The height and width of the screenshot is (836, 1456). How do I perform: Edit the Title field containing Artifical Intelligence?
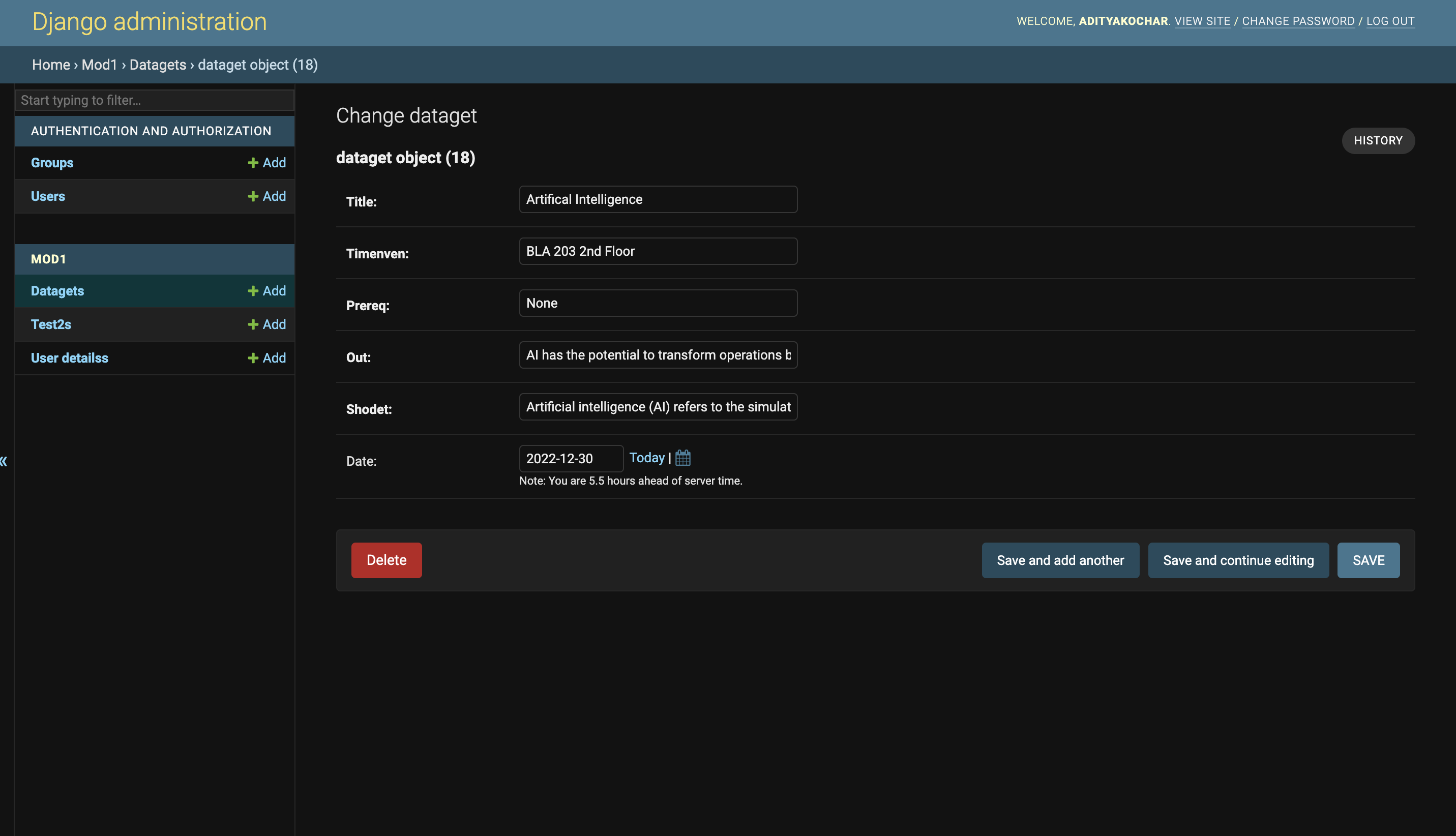coord(658,199)
